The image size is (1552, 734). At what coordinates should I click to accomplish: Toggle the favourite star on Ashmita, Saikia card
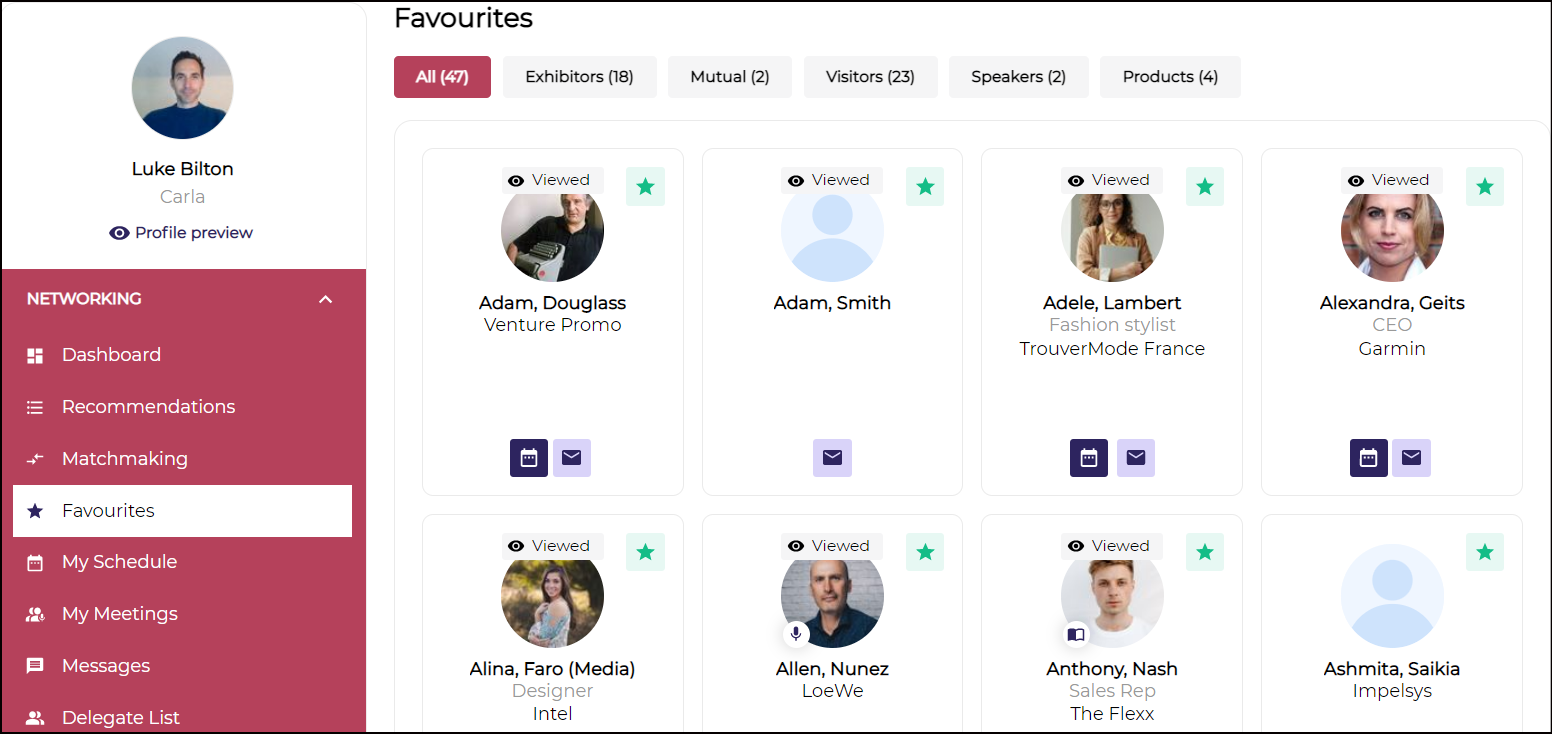coord(1485,552)
